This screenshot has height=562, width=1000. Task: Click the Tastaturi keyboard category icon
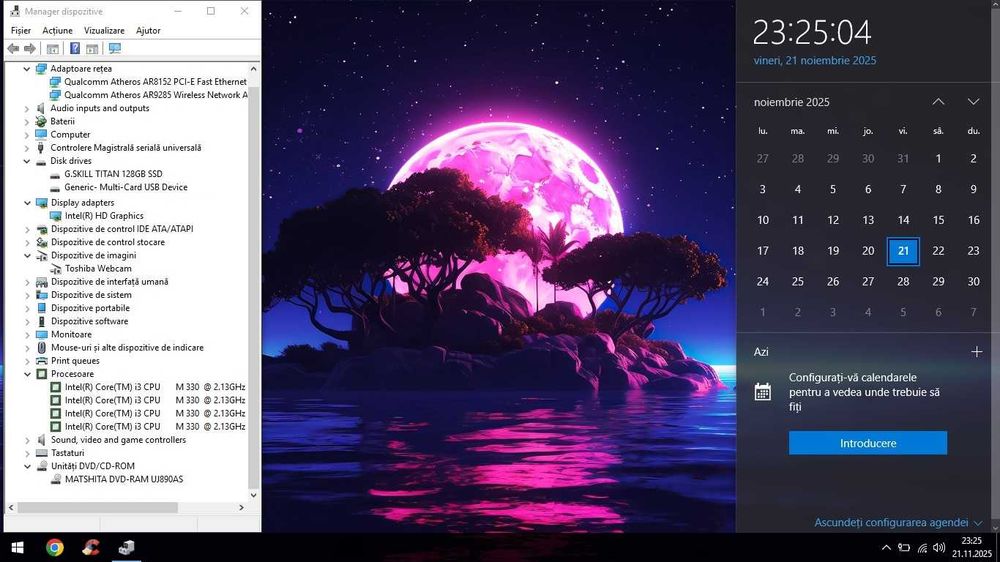click(x=41, y=453)
